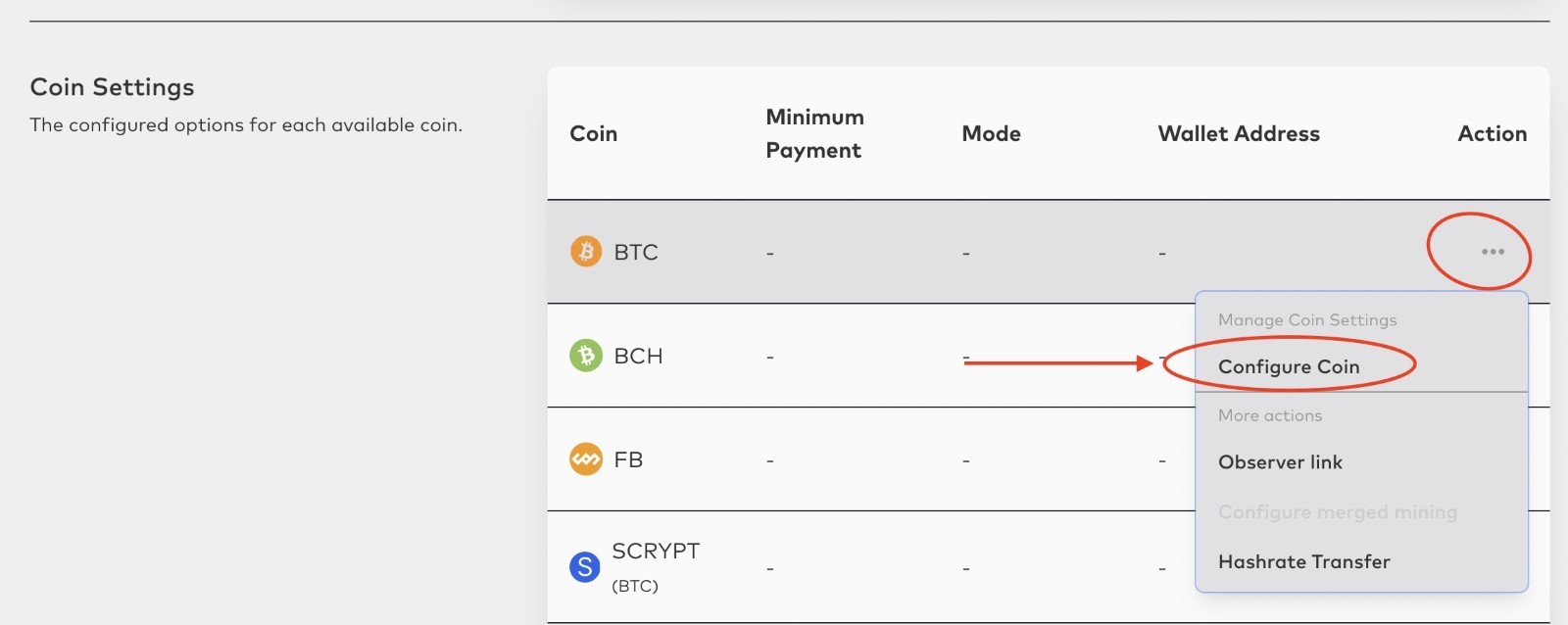Select the BCH row label

click(x=638, y=356)
